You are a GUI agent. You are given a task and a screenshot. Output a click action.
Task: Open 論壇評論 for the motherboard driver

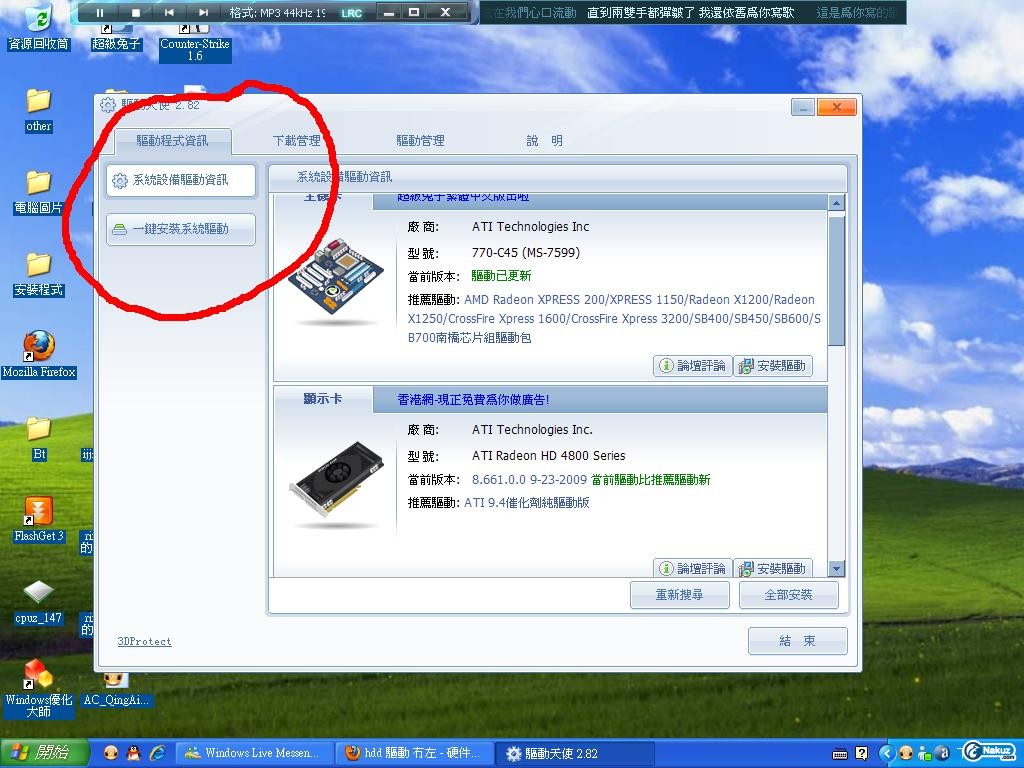(693, 366)
